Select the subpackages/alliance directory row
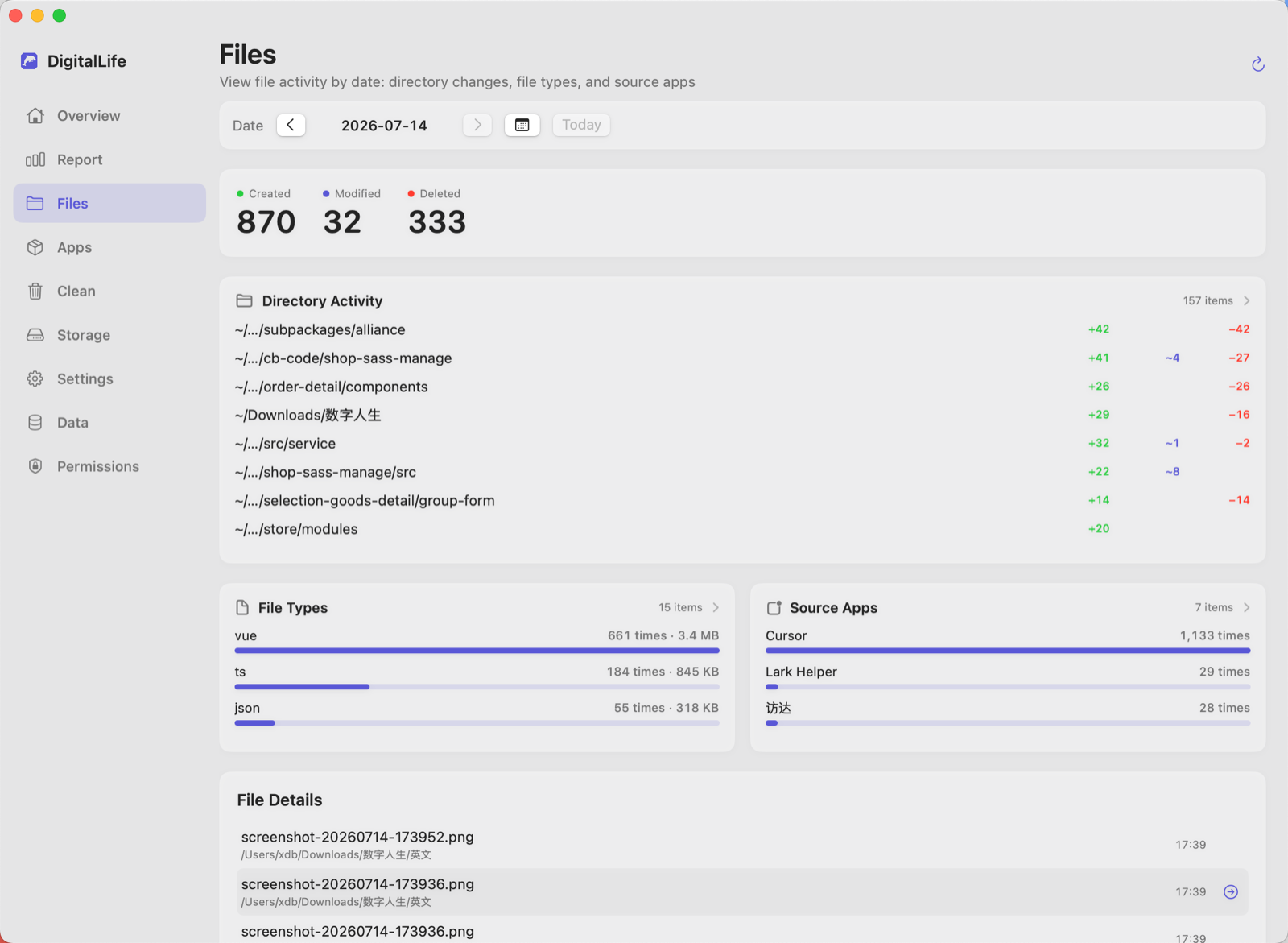The width and height of the screenshot is (1288, 943). pyautogui.click(x=742, y=329)
